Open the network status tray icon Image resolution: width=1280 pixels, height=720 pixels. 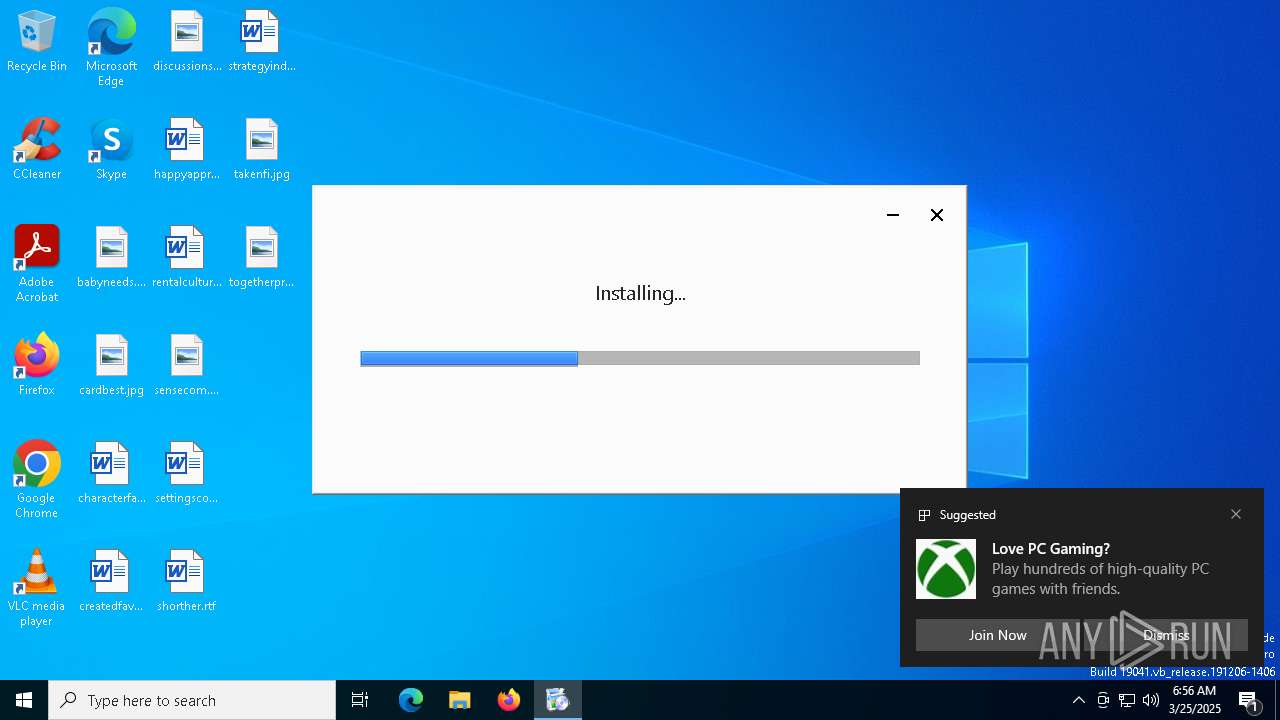tap(1127, 700)
